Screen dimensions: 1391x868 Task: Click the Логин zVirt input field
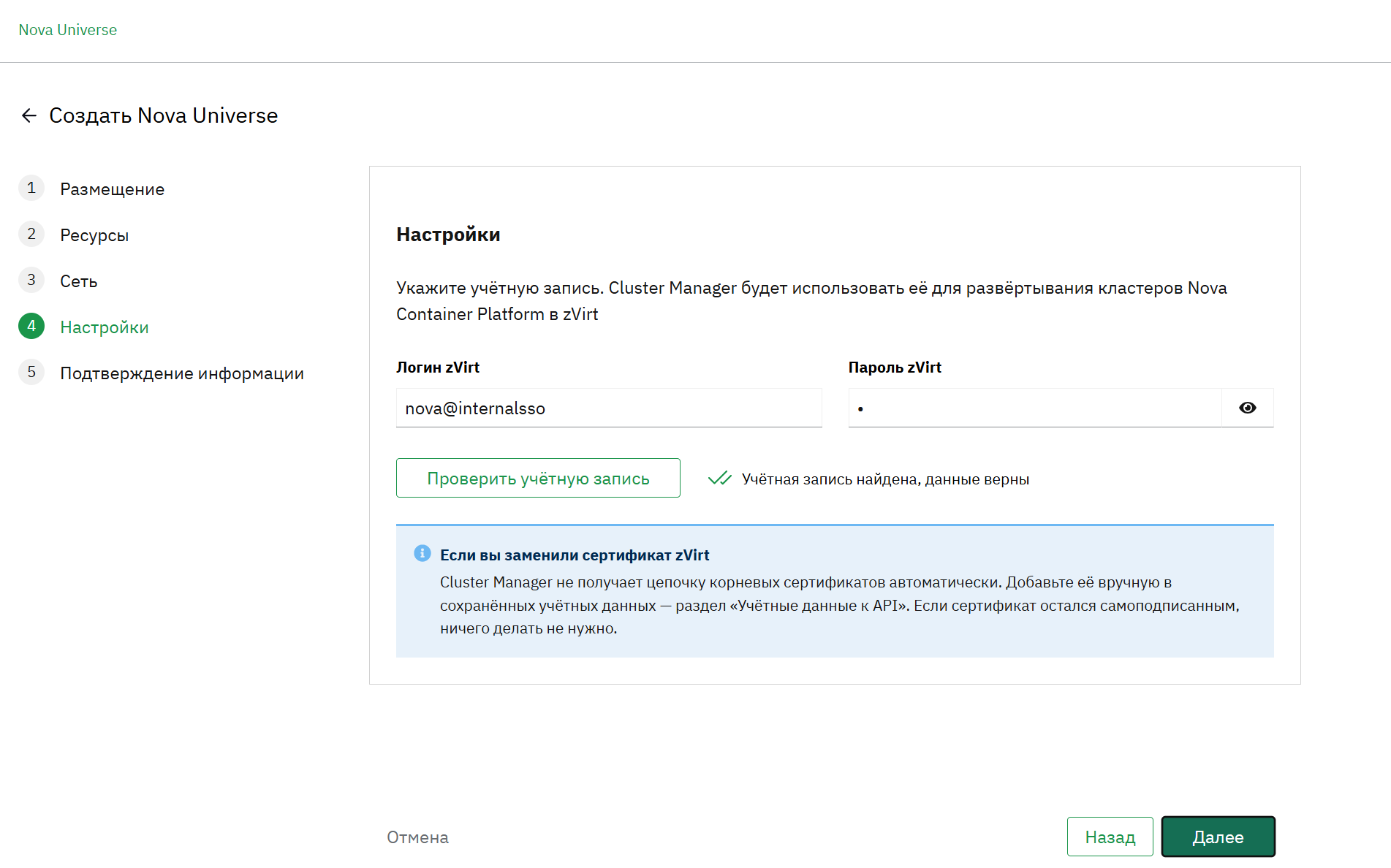click(x=609, y=408)
